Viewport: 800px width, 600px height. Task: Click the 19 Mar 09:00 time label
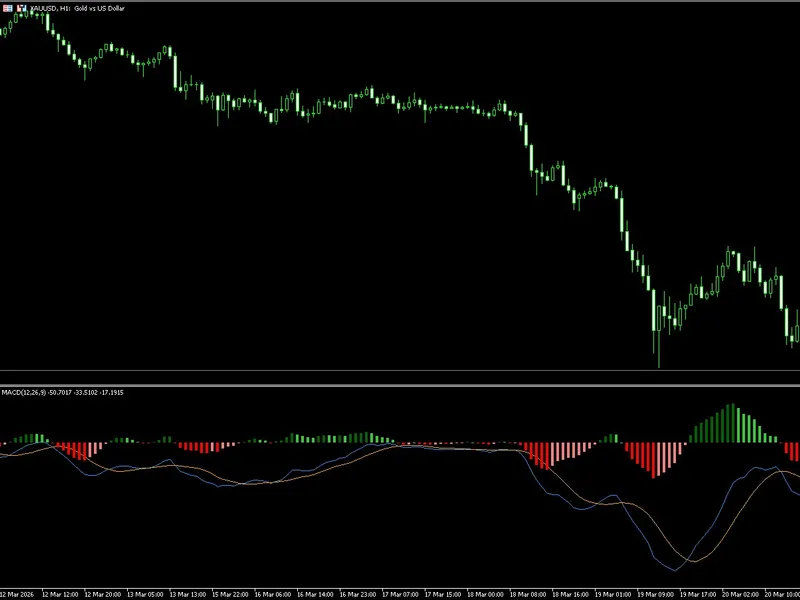(655, 595)
